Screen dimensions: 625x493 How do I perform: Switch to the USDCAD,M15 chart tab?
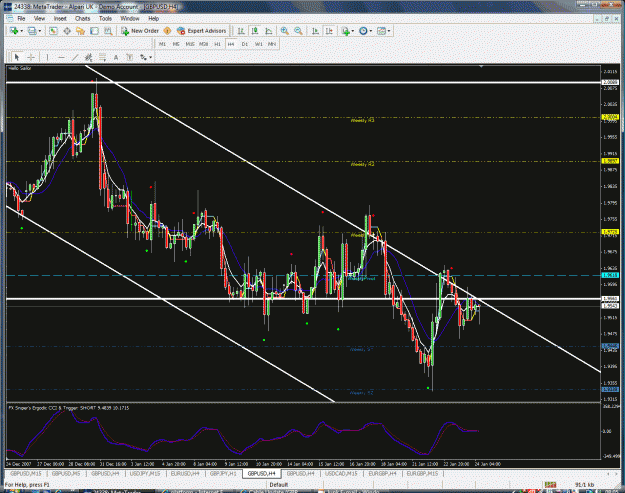click(x=341, y=473)
